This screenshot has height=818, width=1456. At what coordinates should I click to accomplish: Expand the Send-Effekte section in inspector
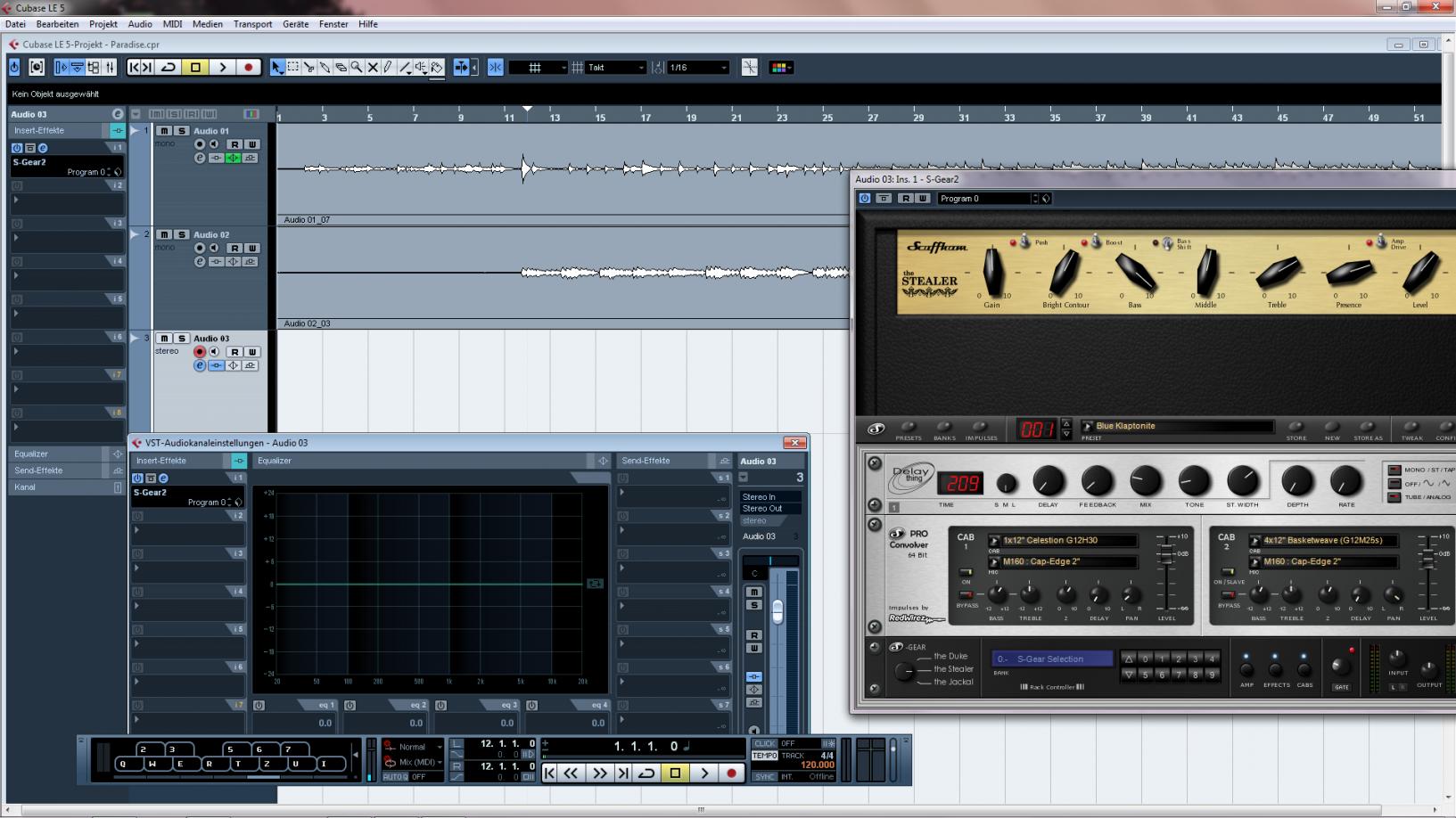point(67,470)
